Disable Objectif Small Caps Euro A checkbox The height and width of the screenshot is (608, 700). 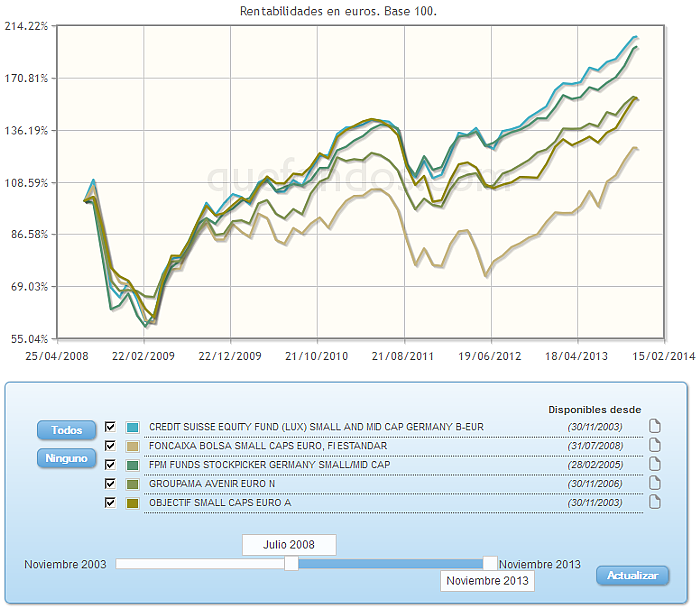[110, 503]
